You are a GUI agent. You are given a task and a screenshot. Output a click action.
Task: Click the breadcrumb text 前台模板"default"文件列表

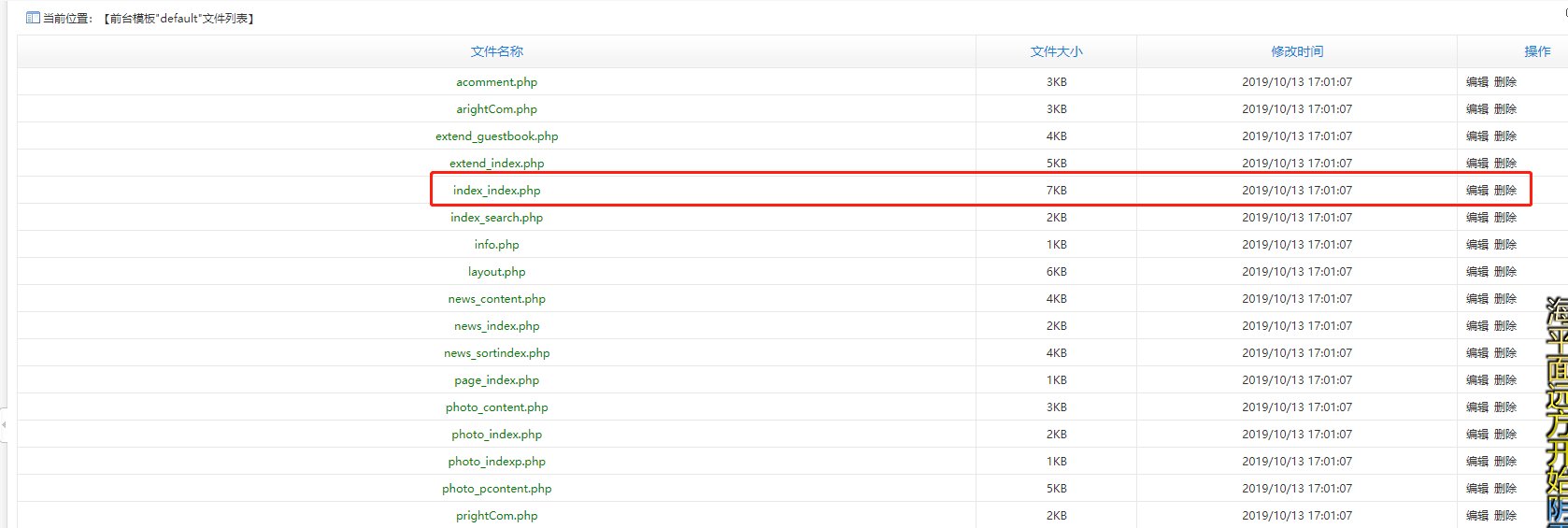click(178, 19)
